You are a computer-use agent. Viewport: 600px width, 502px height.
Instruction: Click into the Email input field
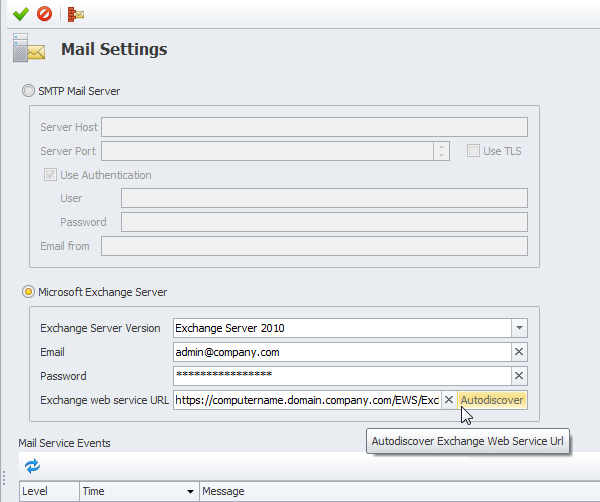(x=340, y=352)
